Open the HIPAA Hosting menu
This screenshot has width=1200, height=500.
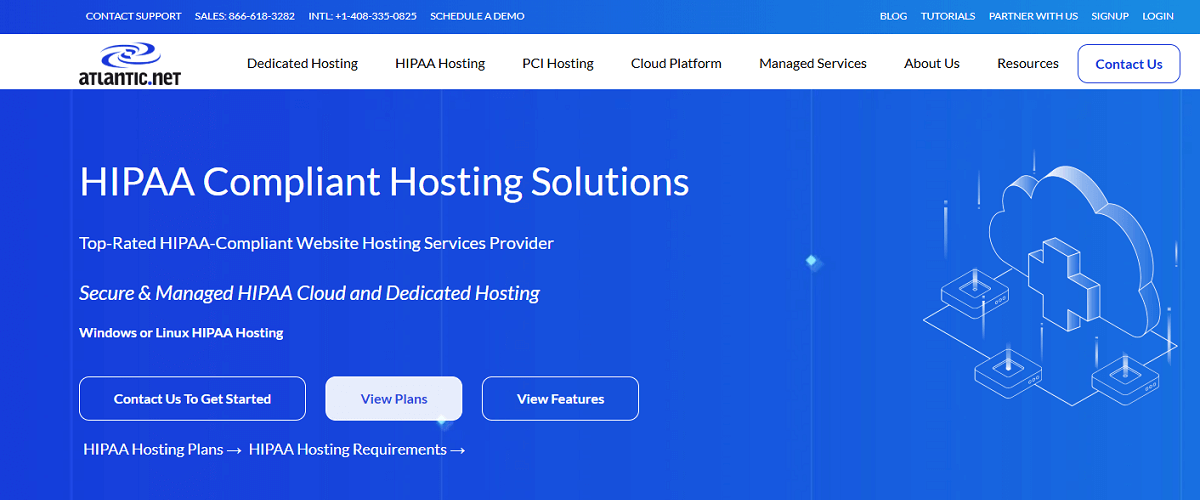[x=440, y=63]
